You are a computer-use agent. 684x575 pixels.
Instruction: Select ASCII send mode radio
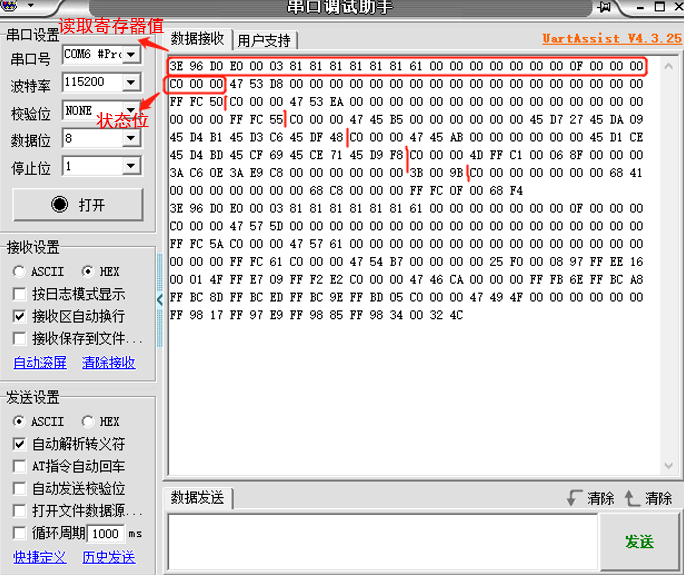click(19, 421)
